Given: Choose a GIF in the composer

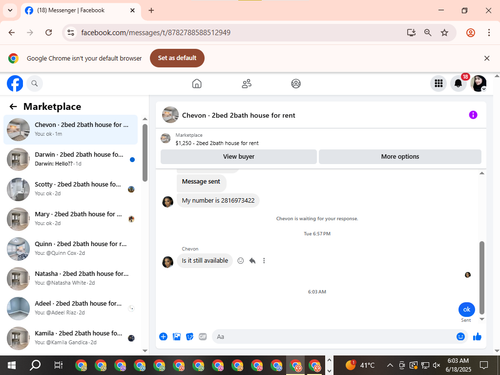Looking at the screenshot, I should click(x=203, y=337).
